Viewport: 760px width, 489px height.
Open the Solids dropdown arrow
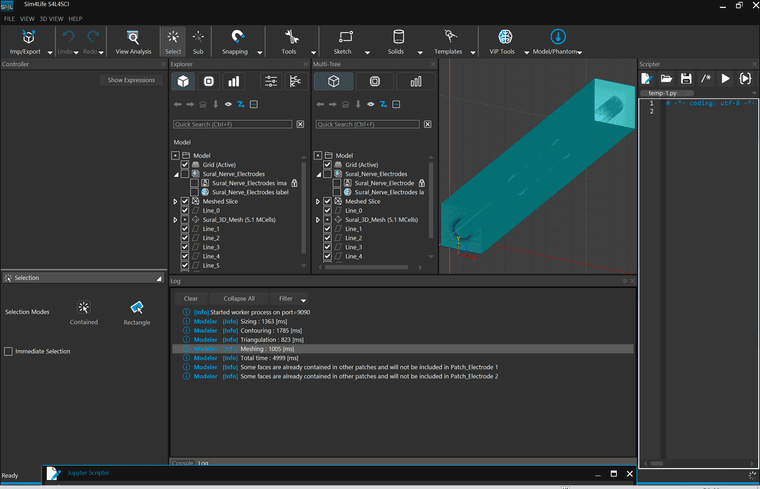pyautogui.click(x=420, y=52)
